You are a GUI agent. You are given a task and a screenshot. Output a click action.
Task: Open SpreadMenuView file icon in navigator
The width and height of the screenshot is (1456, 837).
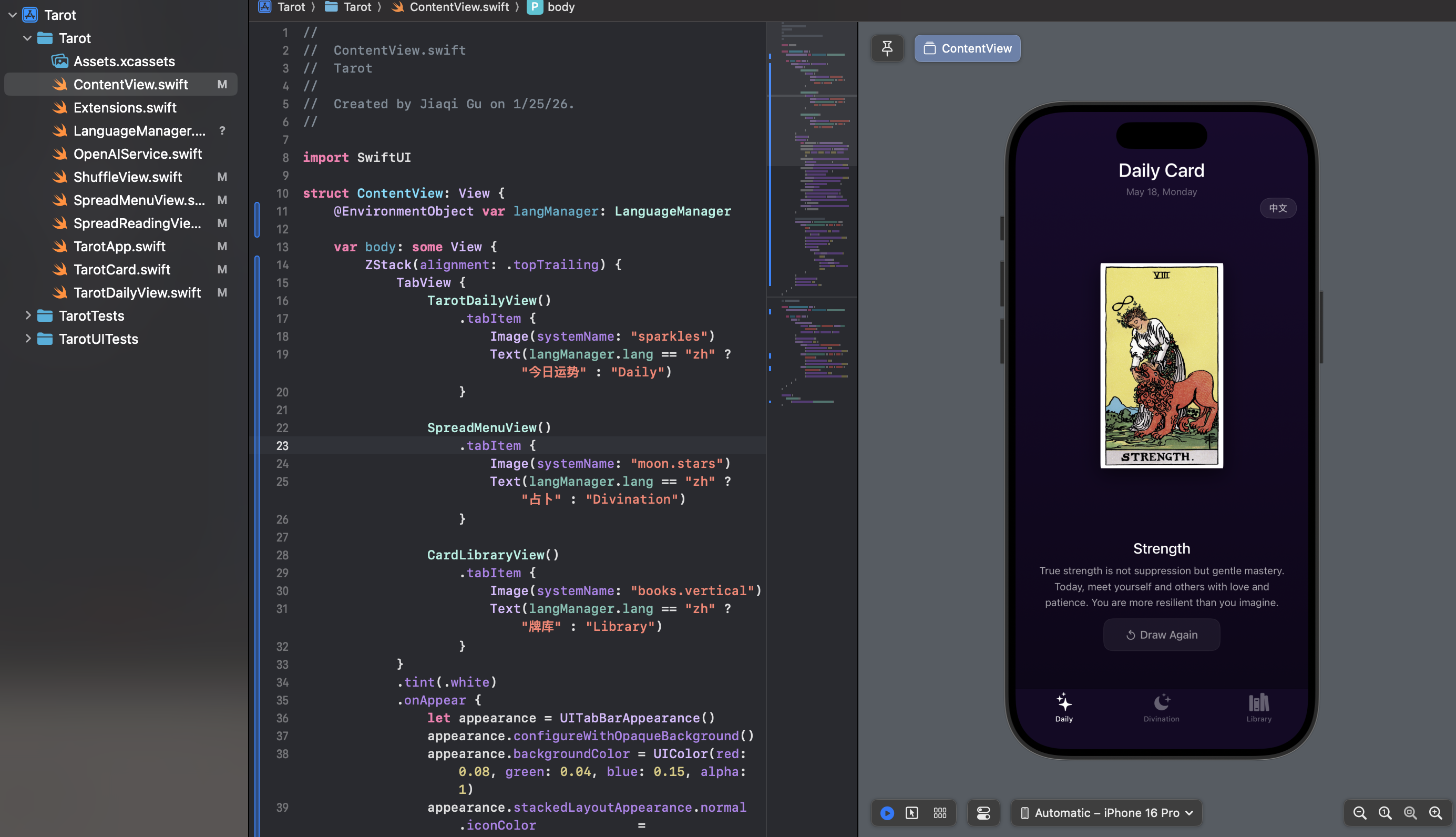(60, 200)
